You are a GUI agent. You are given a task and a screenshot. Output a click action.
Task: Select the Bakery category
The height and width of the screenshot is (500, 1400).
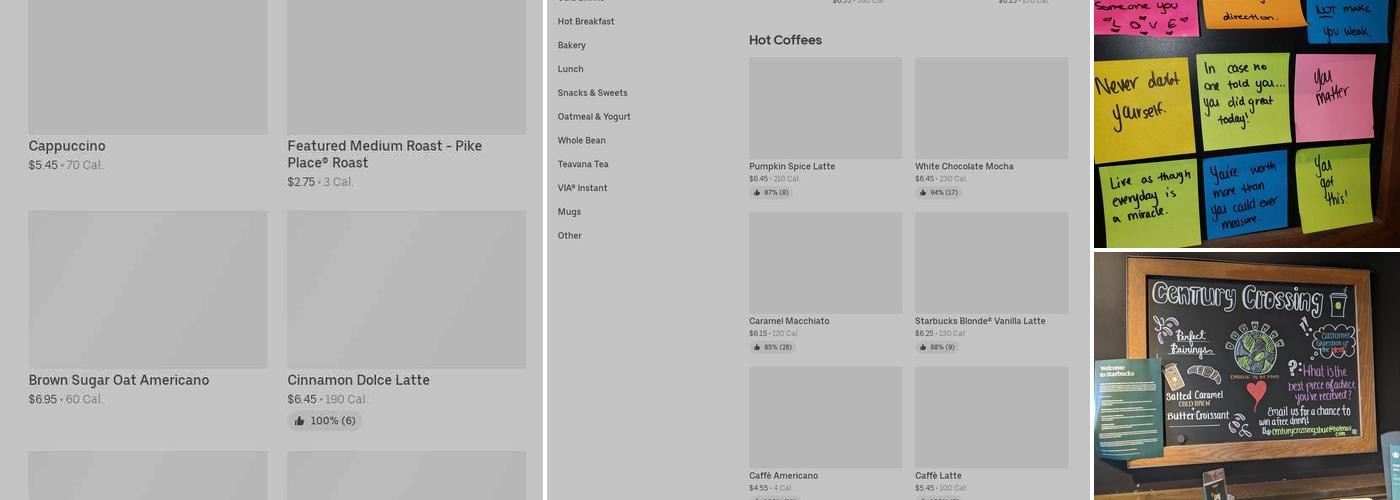click(x=572, y=45)
